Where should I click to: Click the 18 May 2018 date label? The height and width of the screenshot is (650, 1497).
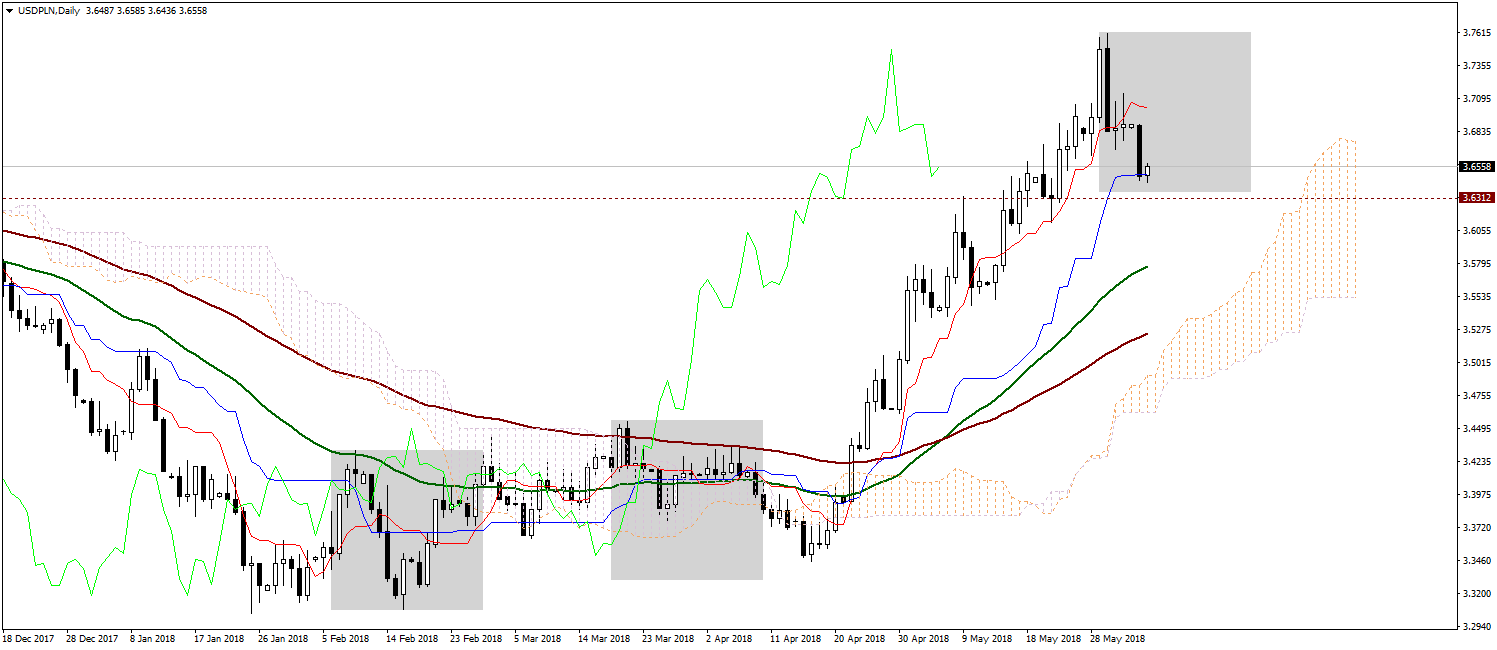pos(1051,638)
